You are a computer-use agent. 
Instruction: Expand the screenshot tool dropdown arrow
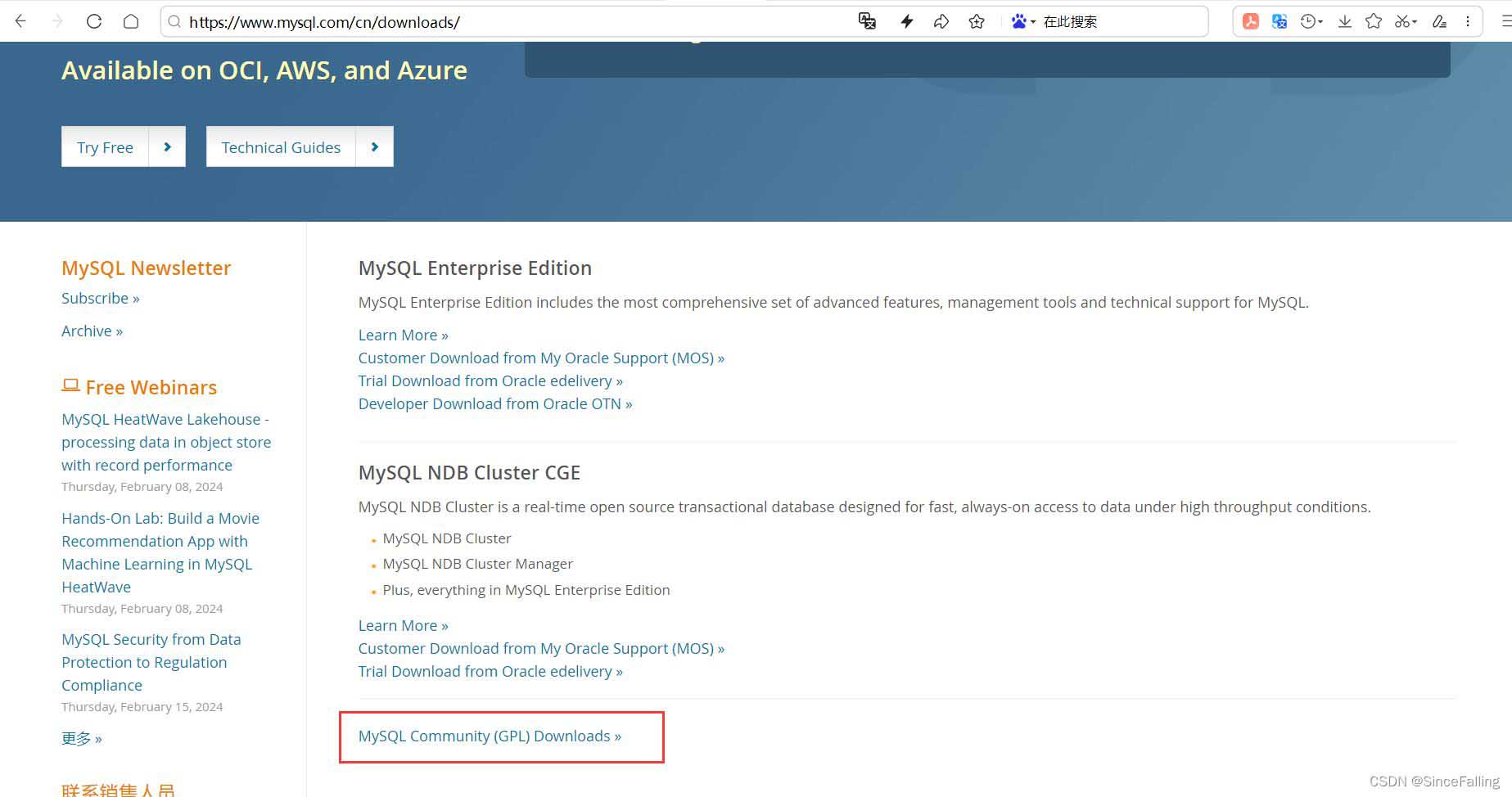[x=1415, y=22]
